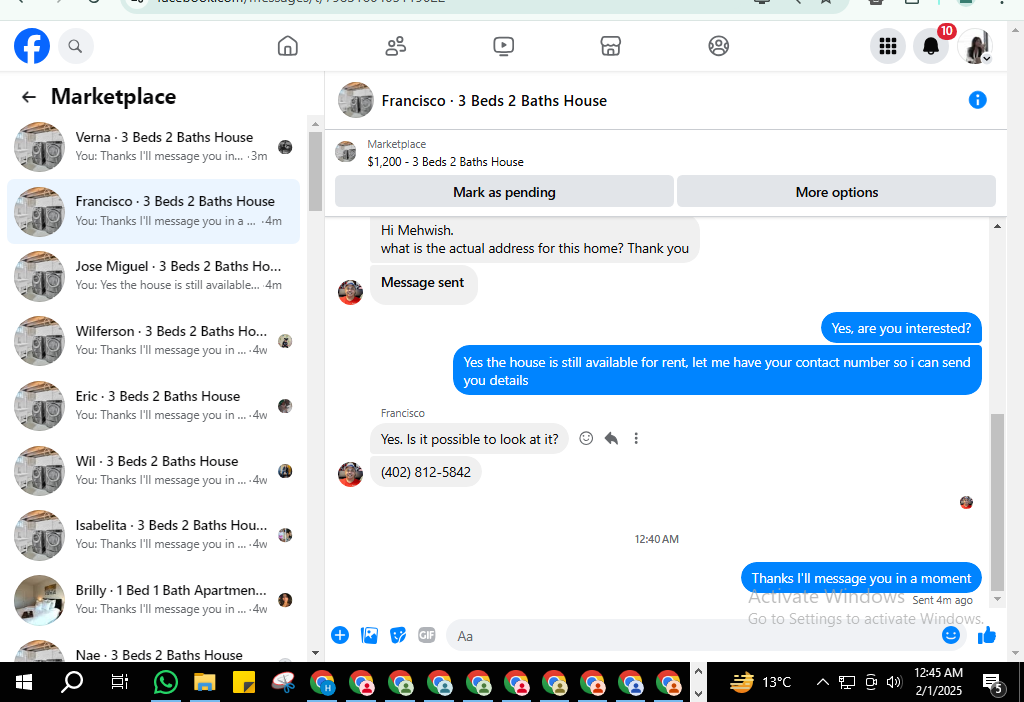Open the GIF picker icon
Viewport: 1024px width, 702px height.
tap(426, 635)
